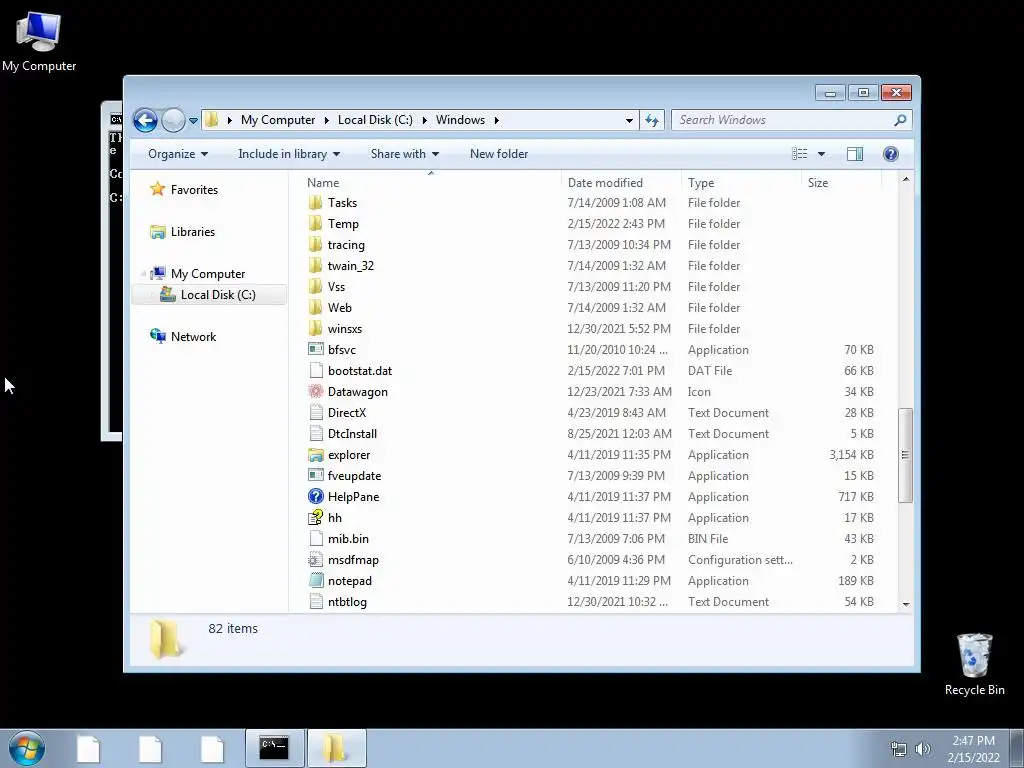This screenshot has height=768, width=1024.
Task: Sort by the Date modified column header
Action: click(620, 183)
